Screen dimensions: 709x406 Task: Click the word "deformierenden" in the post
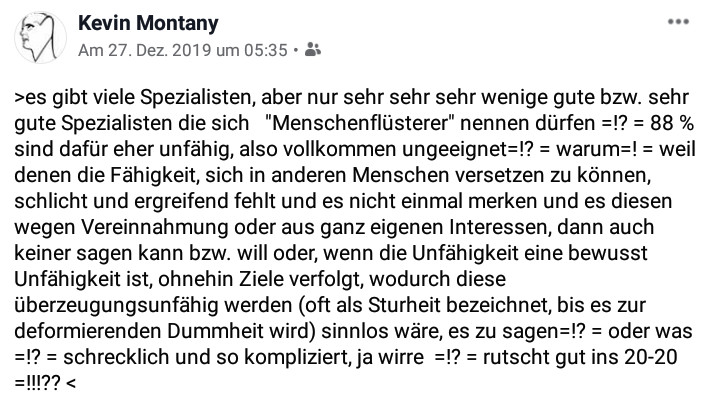click(88, 331)
